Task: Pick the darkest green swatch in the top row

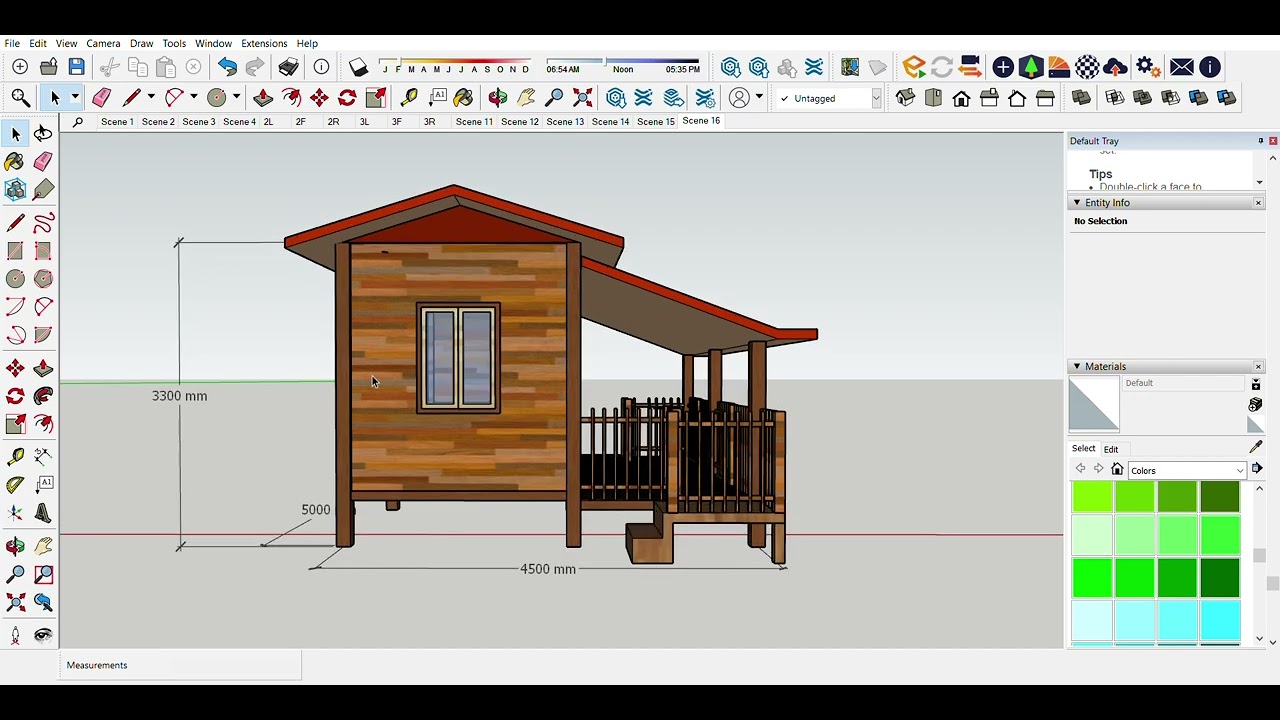Action: 1220,497
